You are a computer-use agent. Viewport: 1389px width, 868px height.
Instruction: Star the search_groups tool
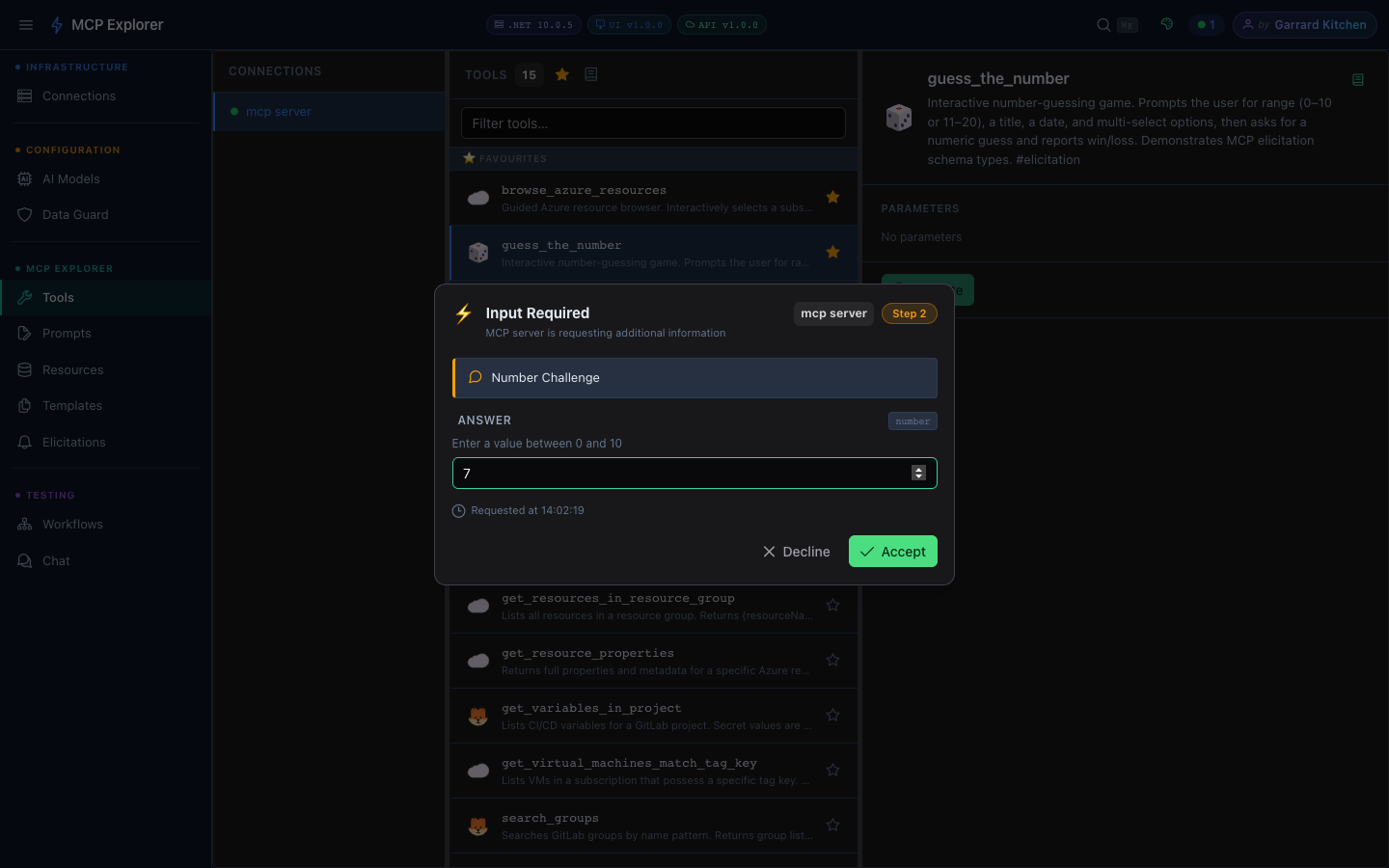[x=832, y=826]
